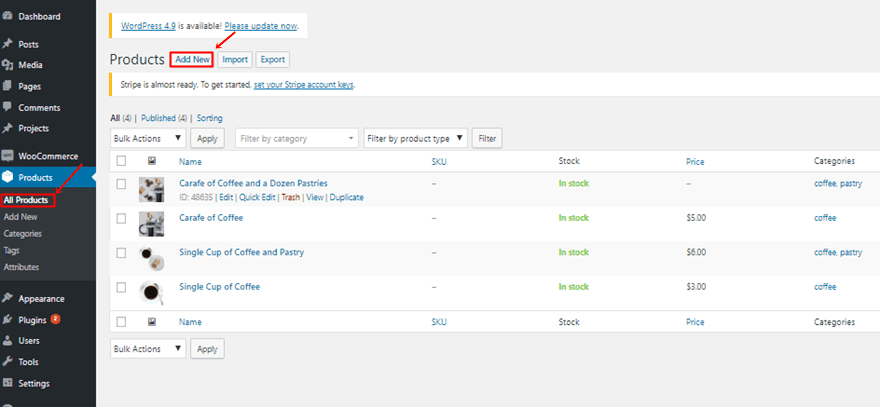Tick the select-all checkbox in table footer
This screenshot has width=880, height=407.
point(121,322)
